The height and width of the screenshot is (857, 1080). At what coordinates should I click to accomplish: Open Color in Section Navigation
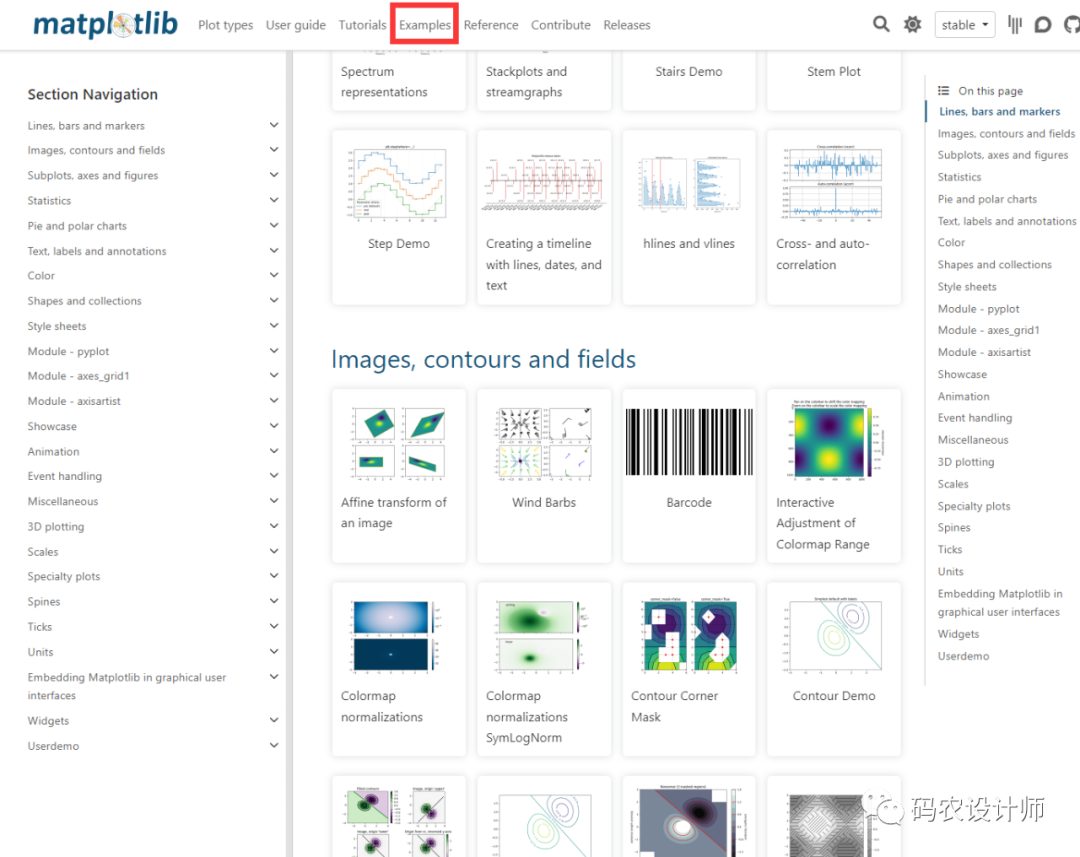[41, 275]
